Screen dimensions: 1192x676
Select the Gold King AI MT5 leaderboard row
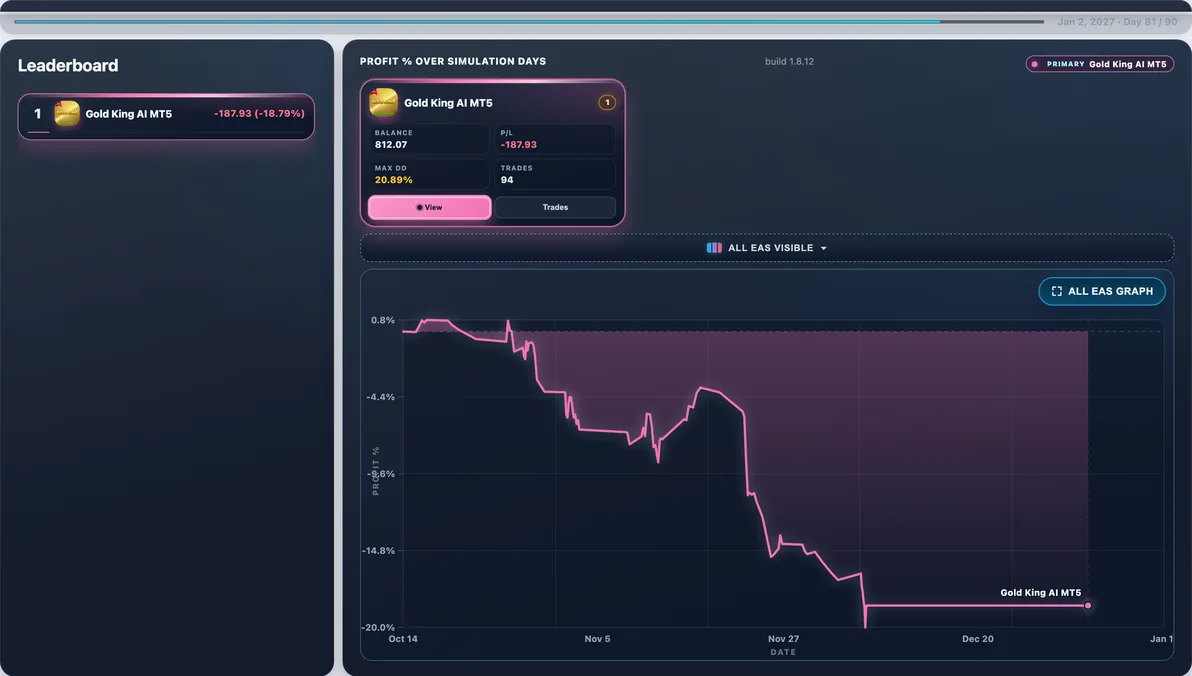click(x=166, y=116)
